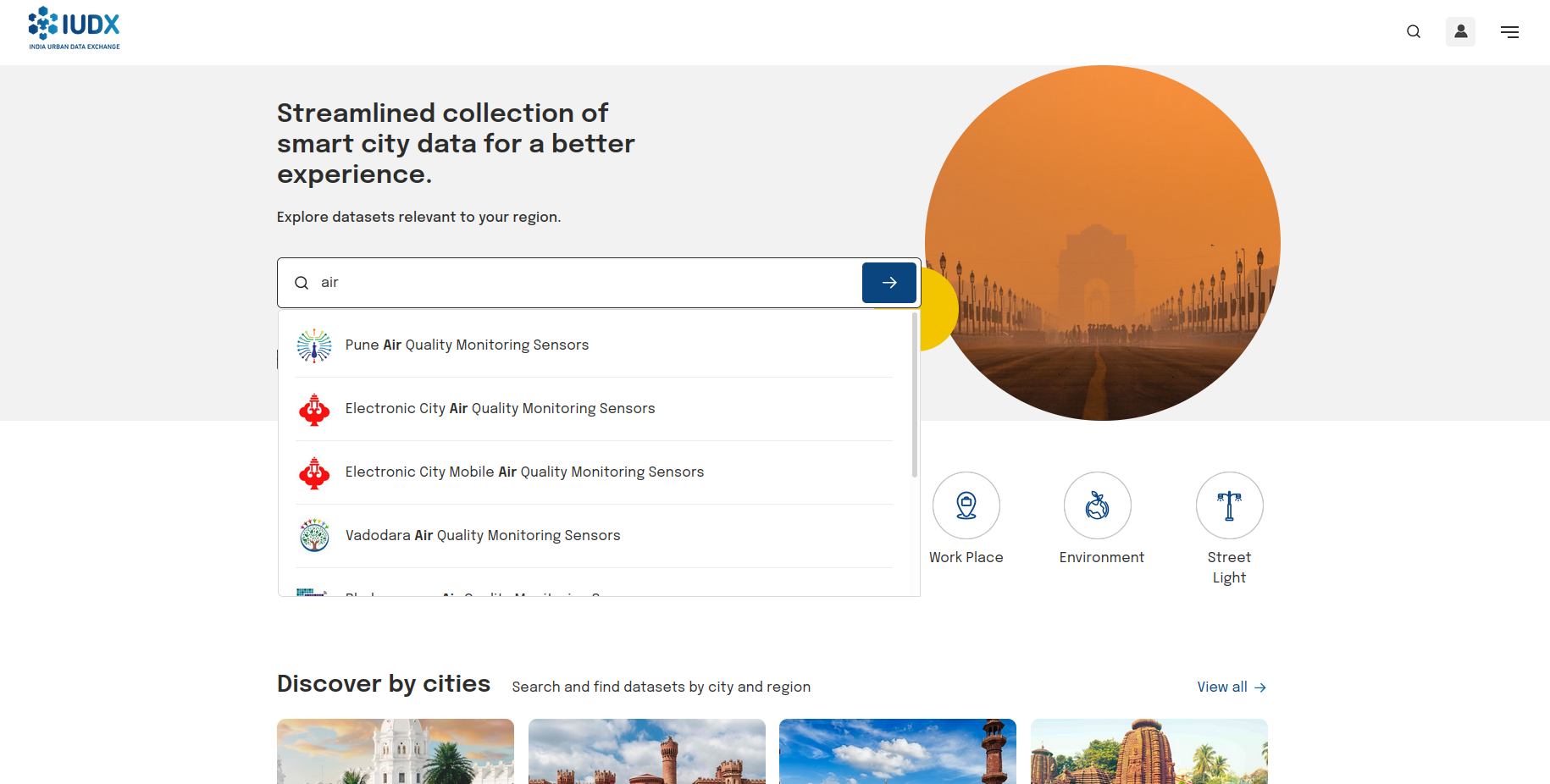Image resolution: width=1550 pixels, height=784 pixels.
Task: Pick Electronic City Mobile Air Quality suggestion
Action: click(524, 472)
